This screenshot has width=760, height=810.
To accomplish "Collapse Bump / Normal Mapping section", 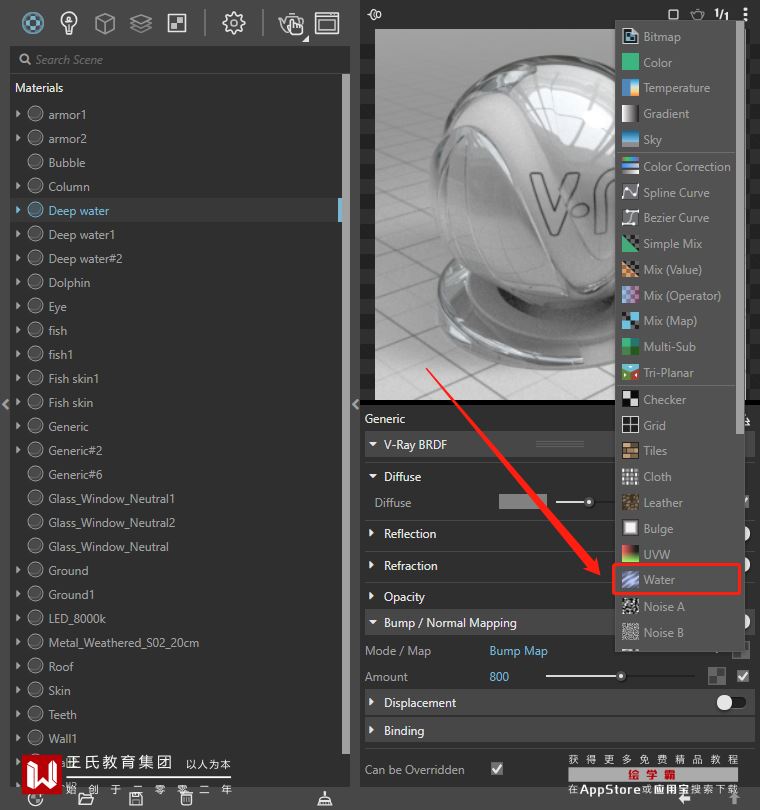I will [373, 622].
